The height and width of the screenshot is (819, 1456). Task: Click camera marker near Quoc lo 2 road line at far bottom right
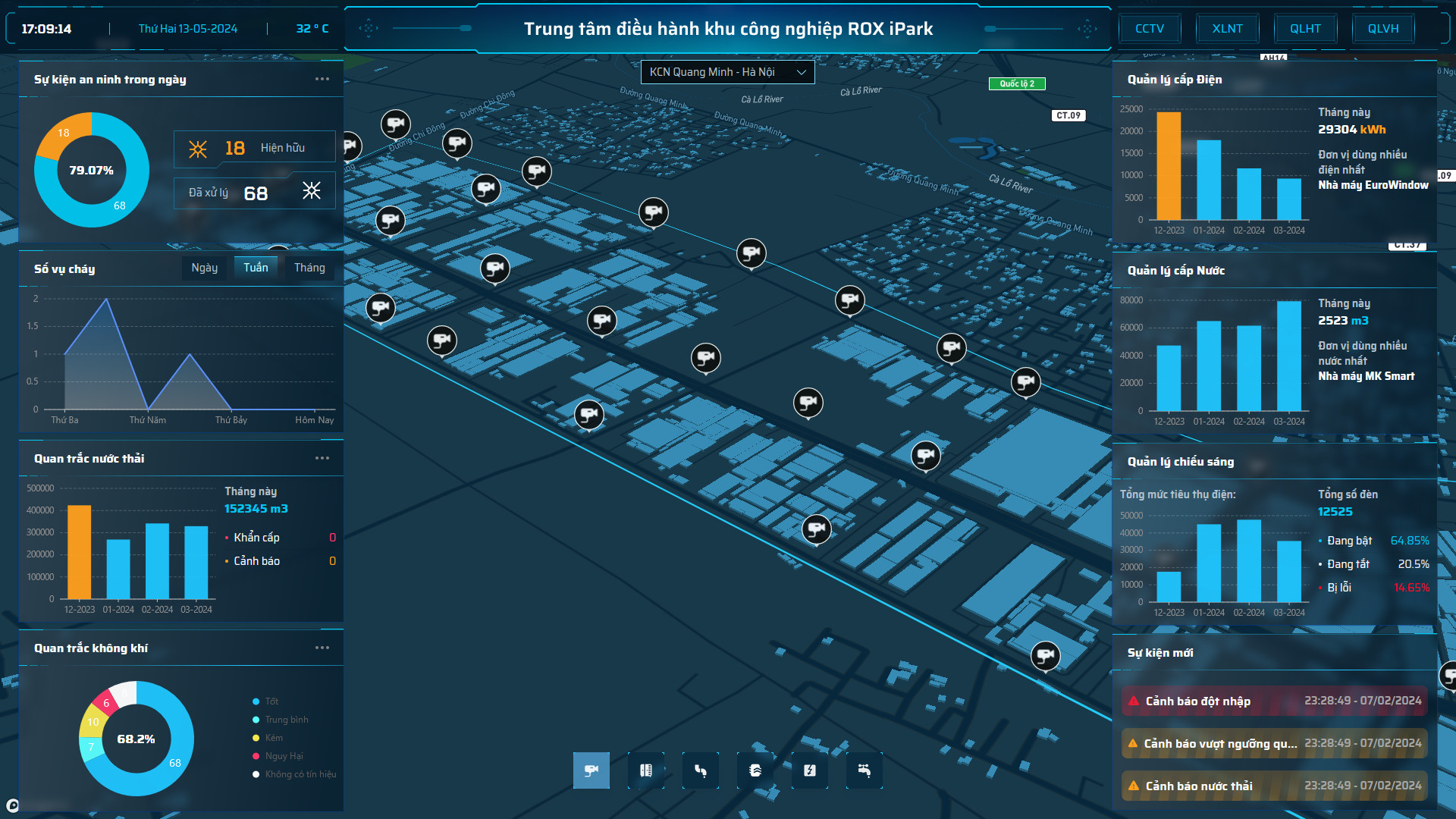pyautogui.click(x=1045, y=655)
